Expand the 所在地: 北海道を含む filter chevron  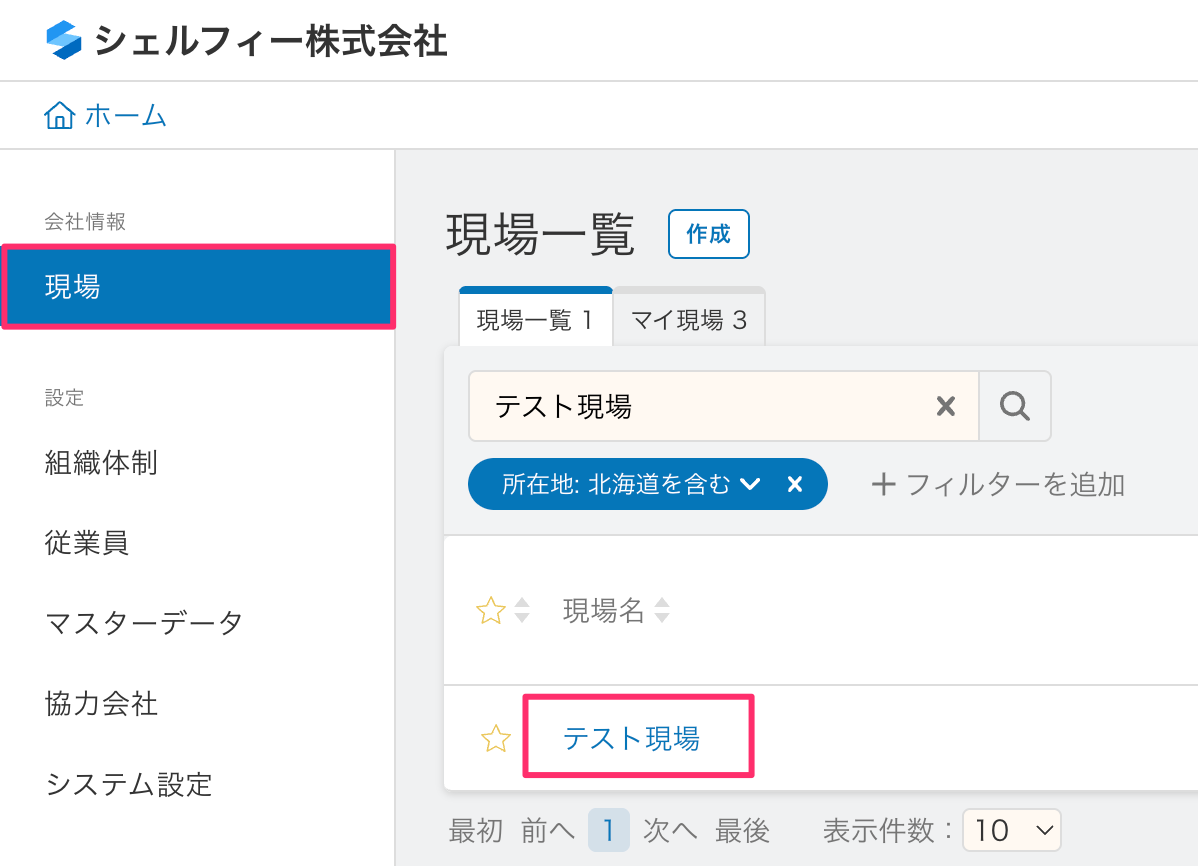750,485
